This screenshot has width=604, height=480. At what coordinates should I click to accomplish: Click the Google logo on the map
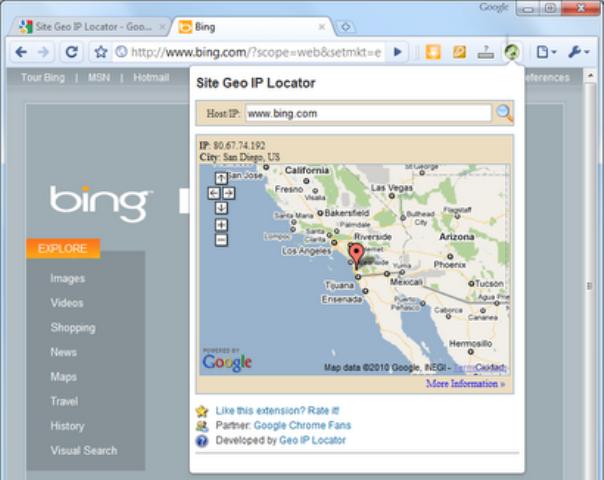(x=227, y=361)
